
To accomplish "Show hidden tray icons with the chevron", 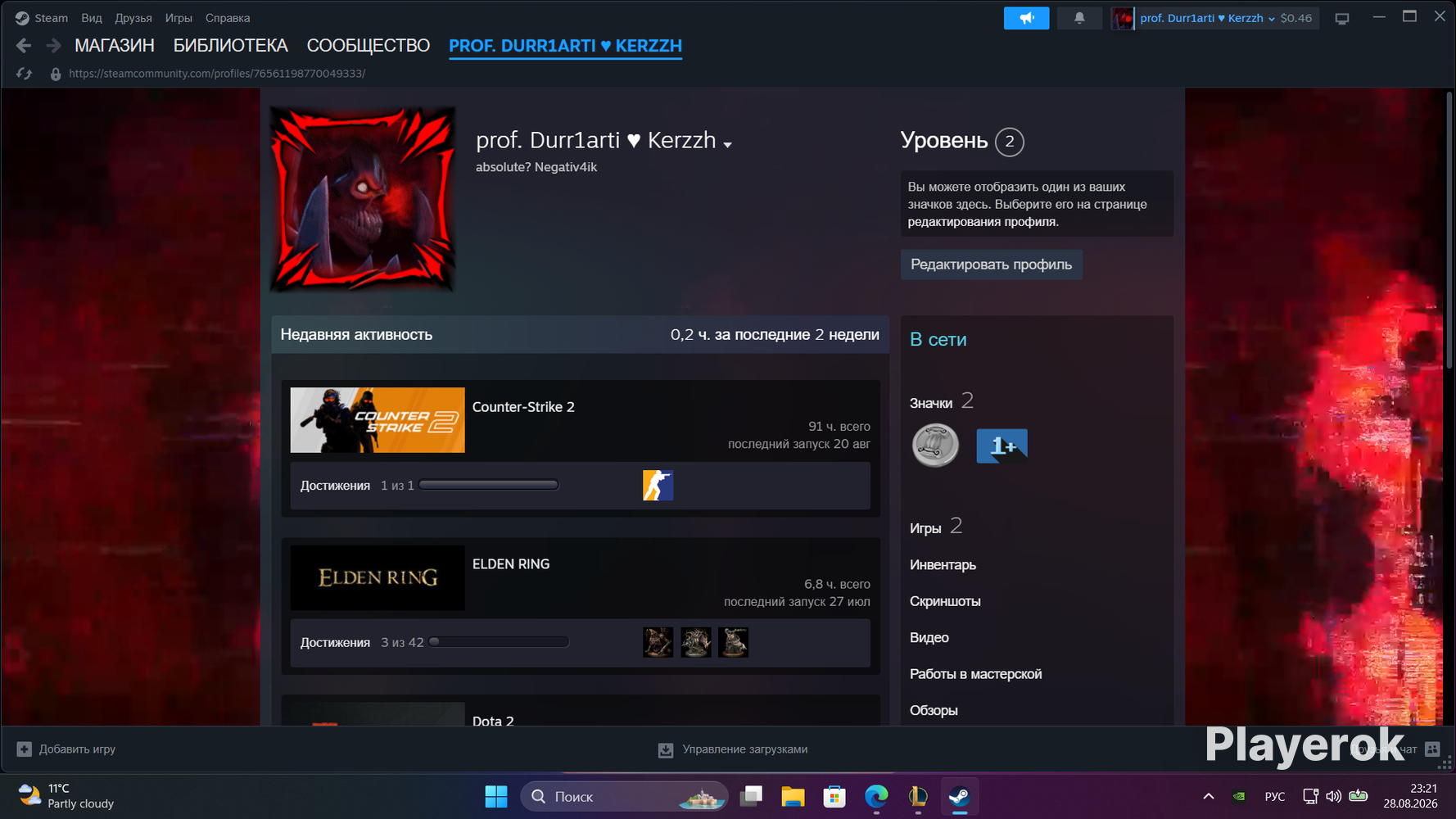I will (x=1208, y=796).
